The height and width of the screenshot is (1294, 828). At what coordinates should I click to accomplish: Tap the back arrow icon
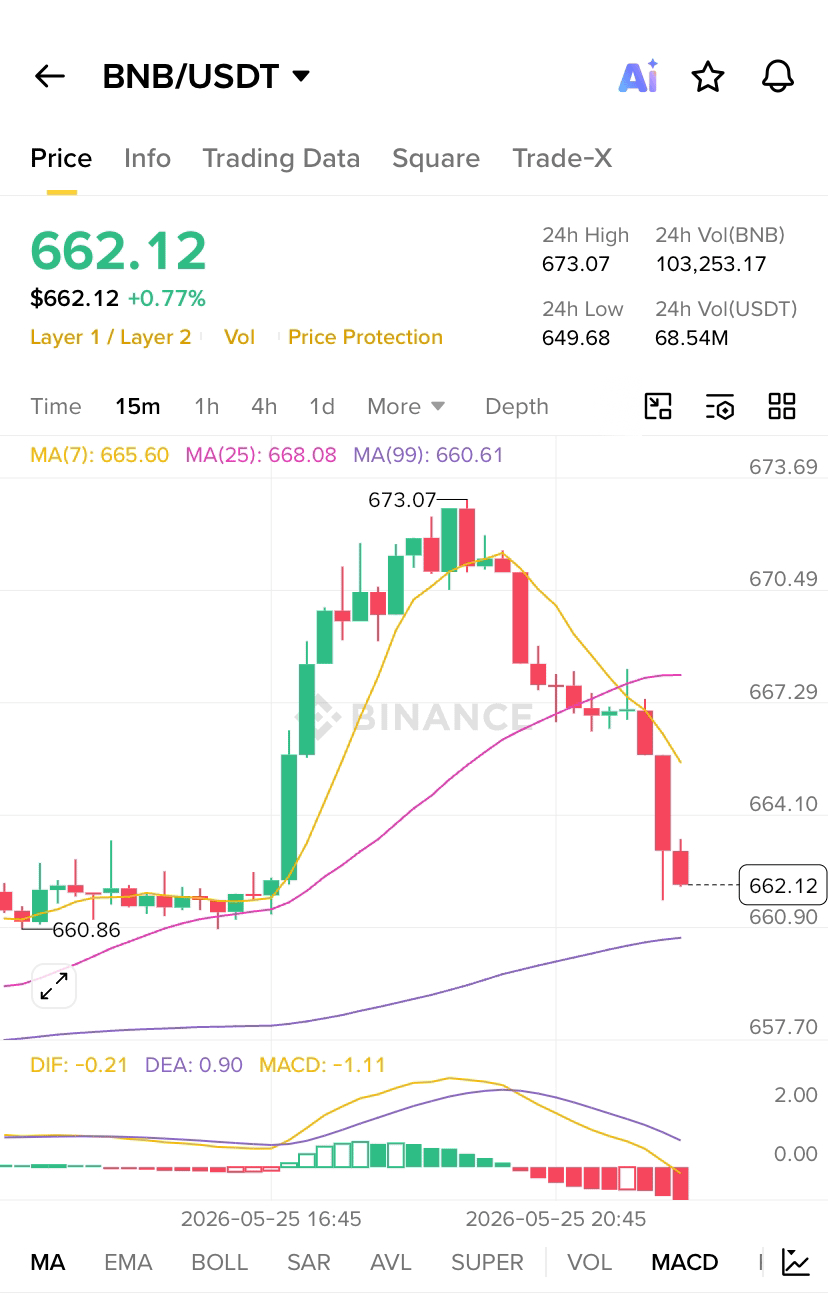(x=49, y=76)
